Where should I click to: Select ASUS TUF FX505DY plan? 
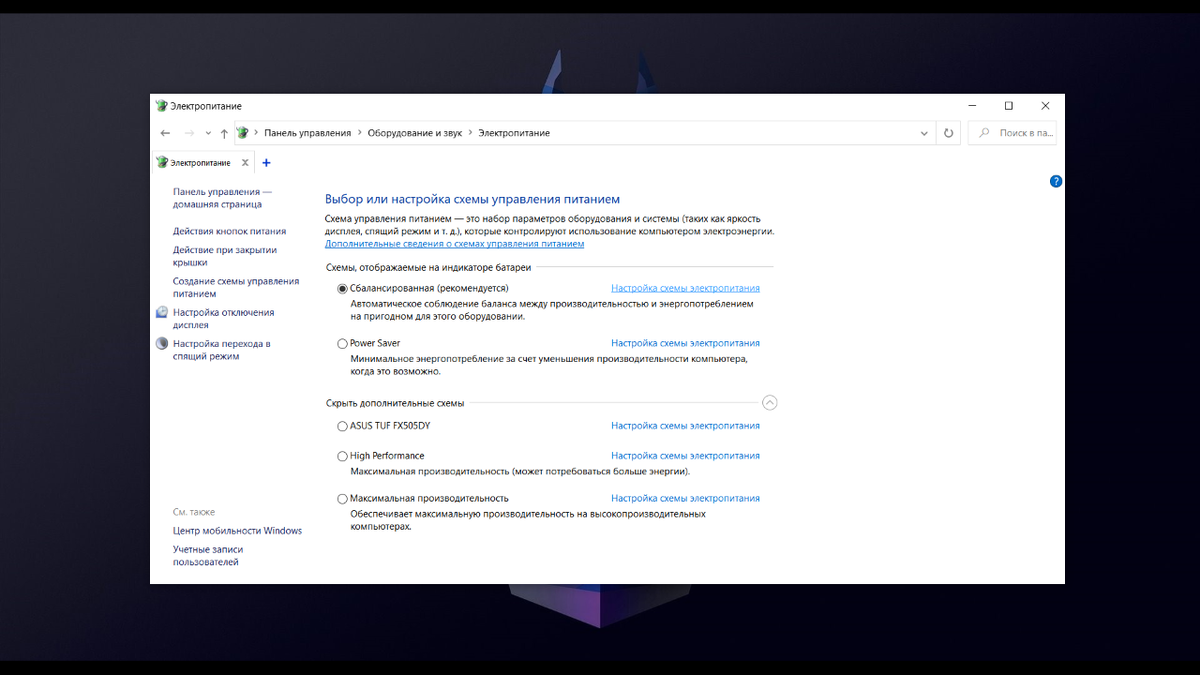(343, 426)
